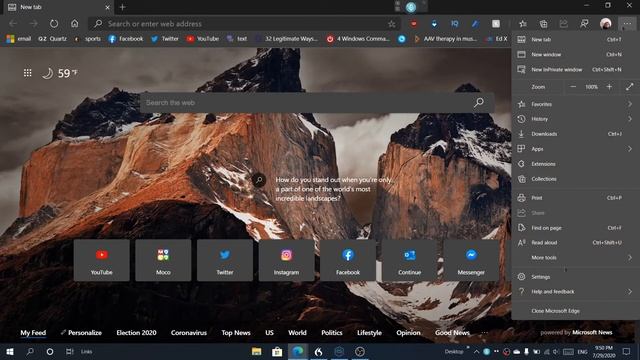Expand the History submenu
The image size is (640, 360).
point(576,119)
